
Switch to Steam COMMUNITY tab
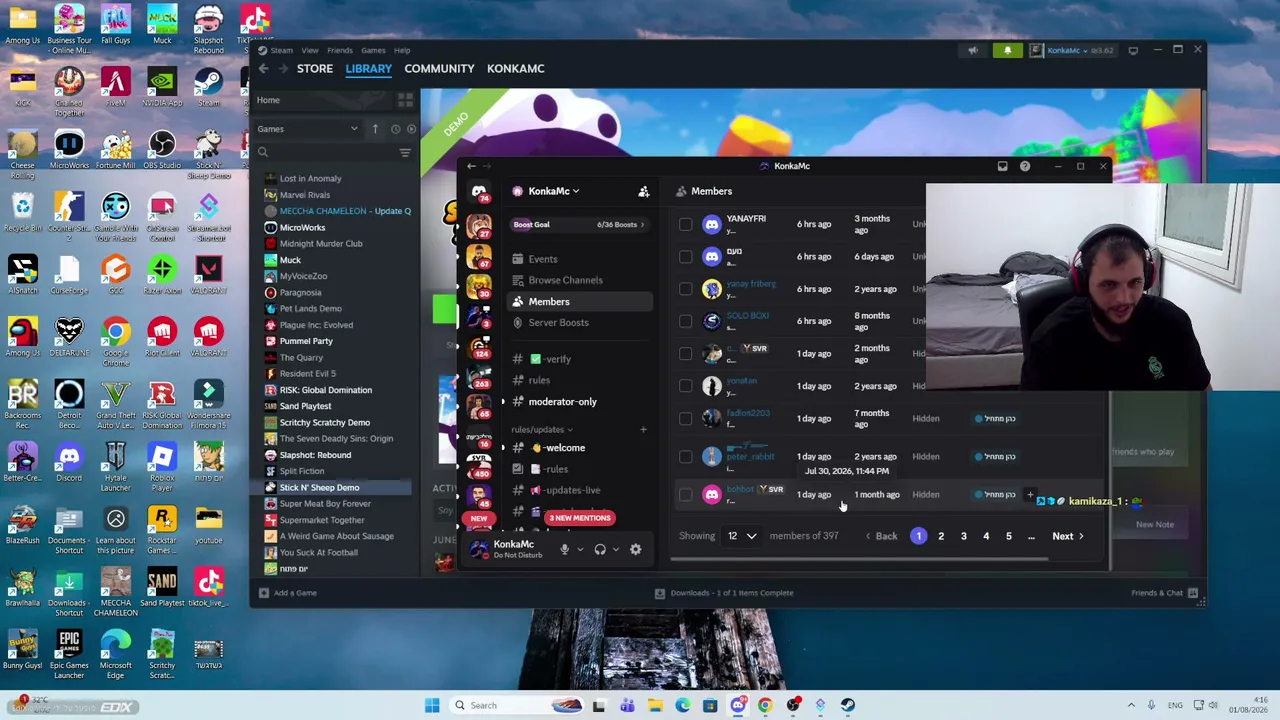click(439, 69)
